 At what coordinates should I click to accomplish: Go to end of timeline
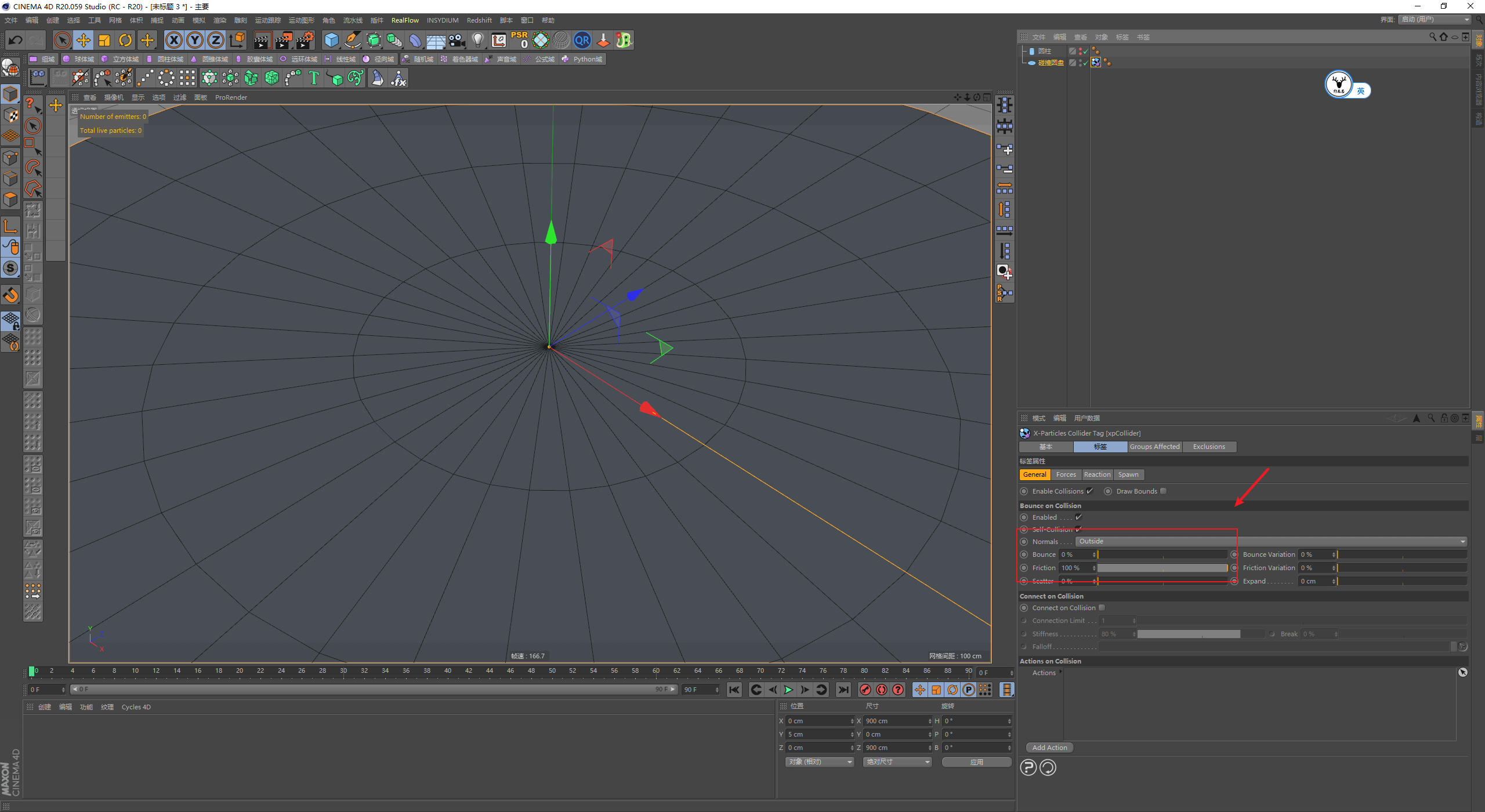tap(843, 690)
